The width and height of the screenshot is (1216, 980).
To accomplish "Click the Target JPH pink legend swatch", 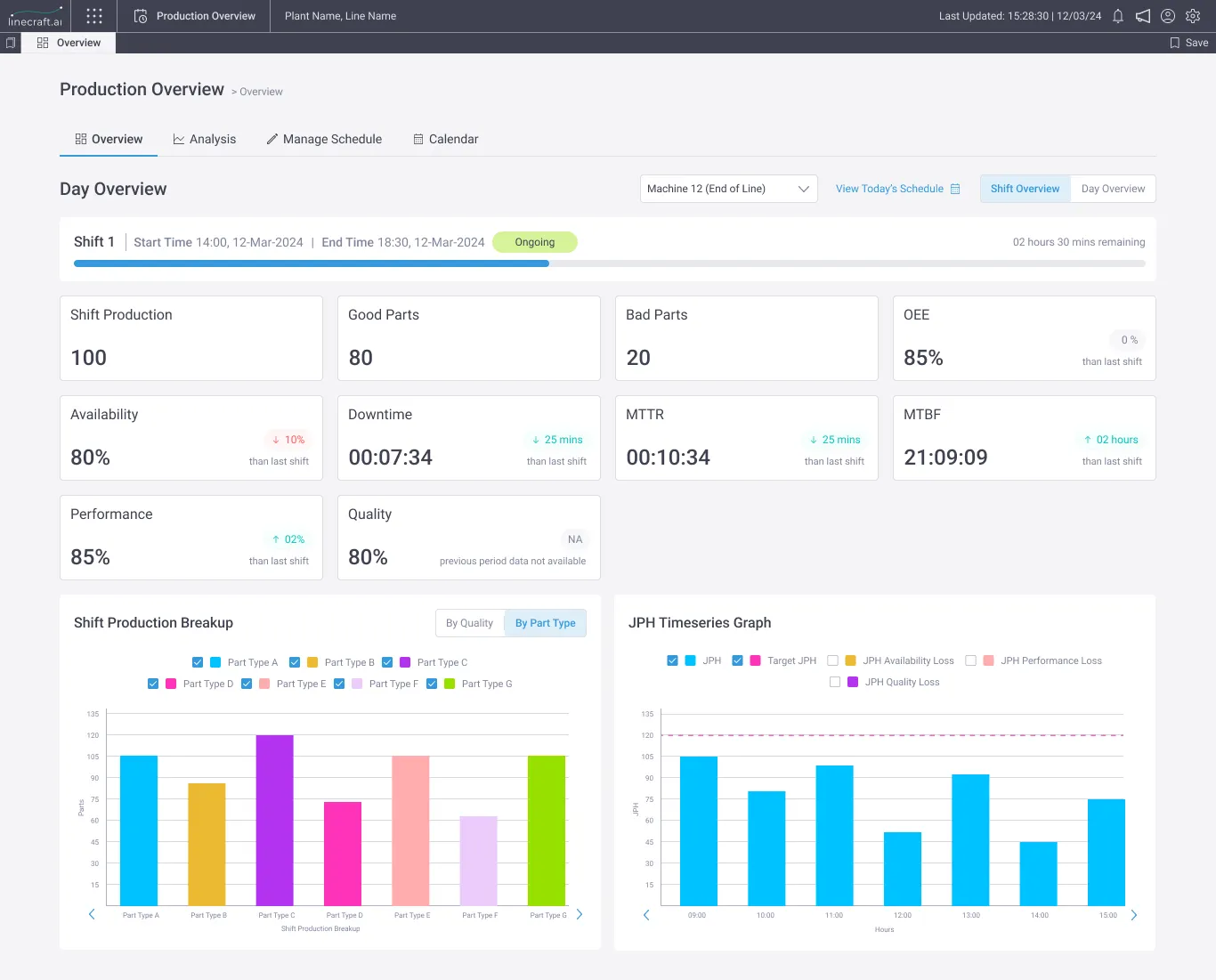I will [x=755, y=660].
